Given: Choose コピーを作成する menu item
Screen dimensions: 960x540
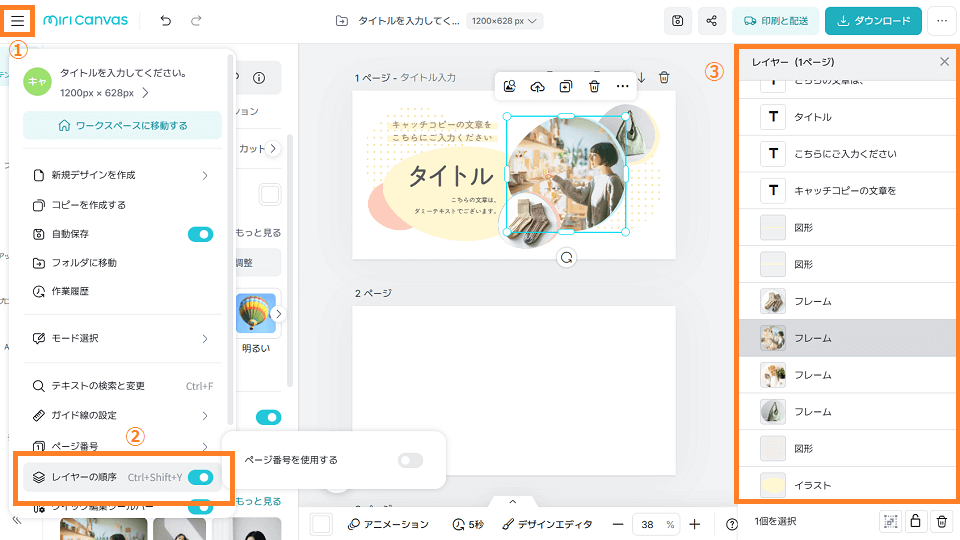Looking at the screenshot, I should point(88,205).
